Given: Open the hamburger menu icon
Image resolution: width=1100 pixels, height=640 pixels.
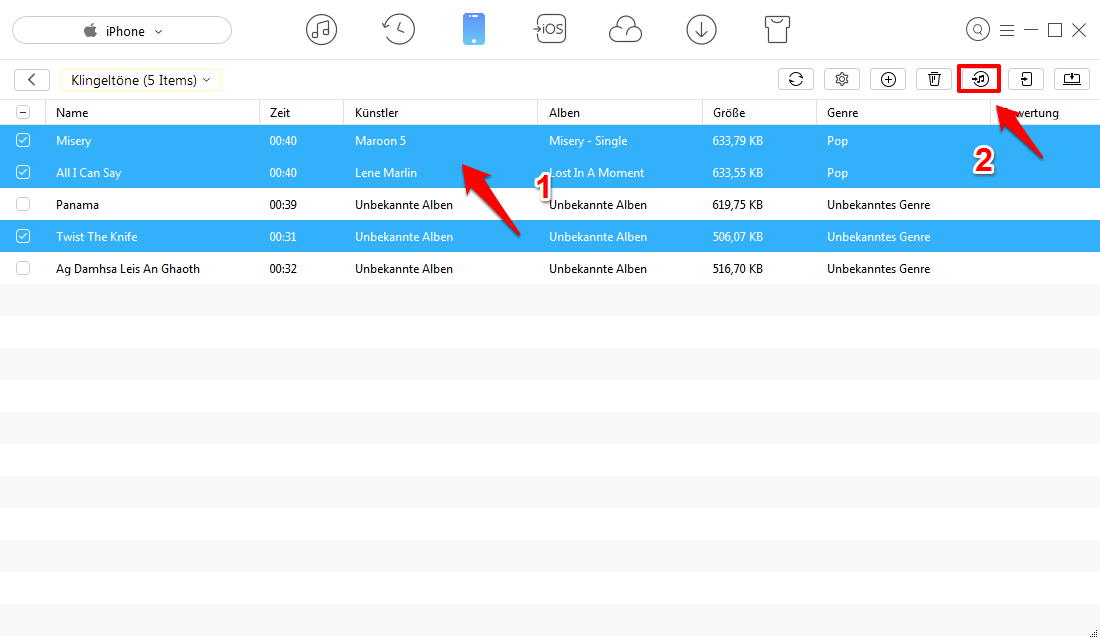Looking at the screenshot, I should (x=1007, y=30).
